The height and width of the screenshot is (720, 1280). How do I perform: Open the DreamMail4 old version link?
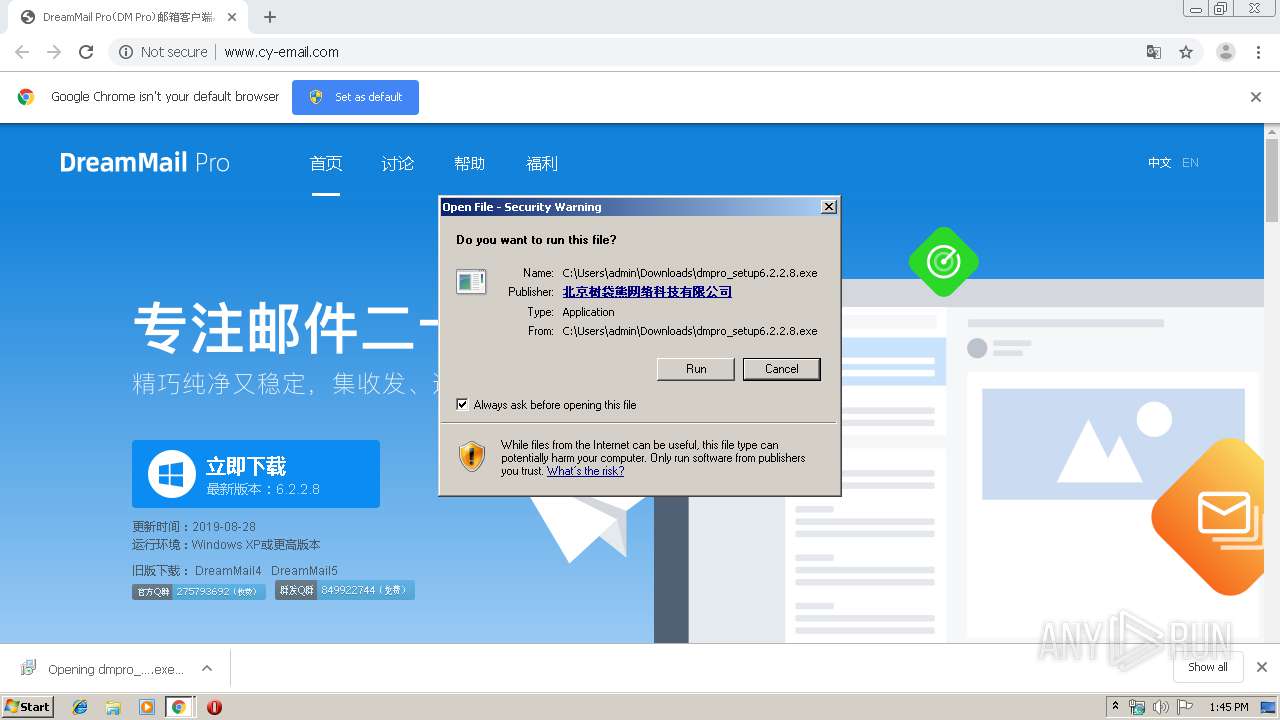click(228, 571)
